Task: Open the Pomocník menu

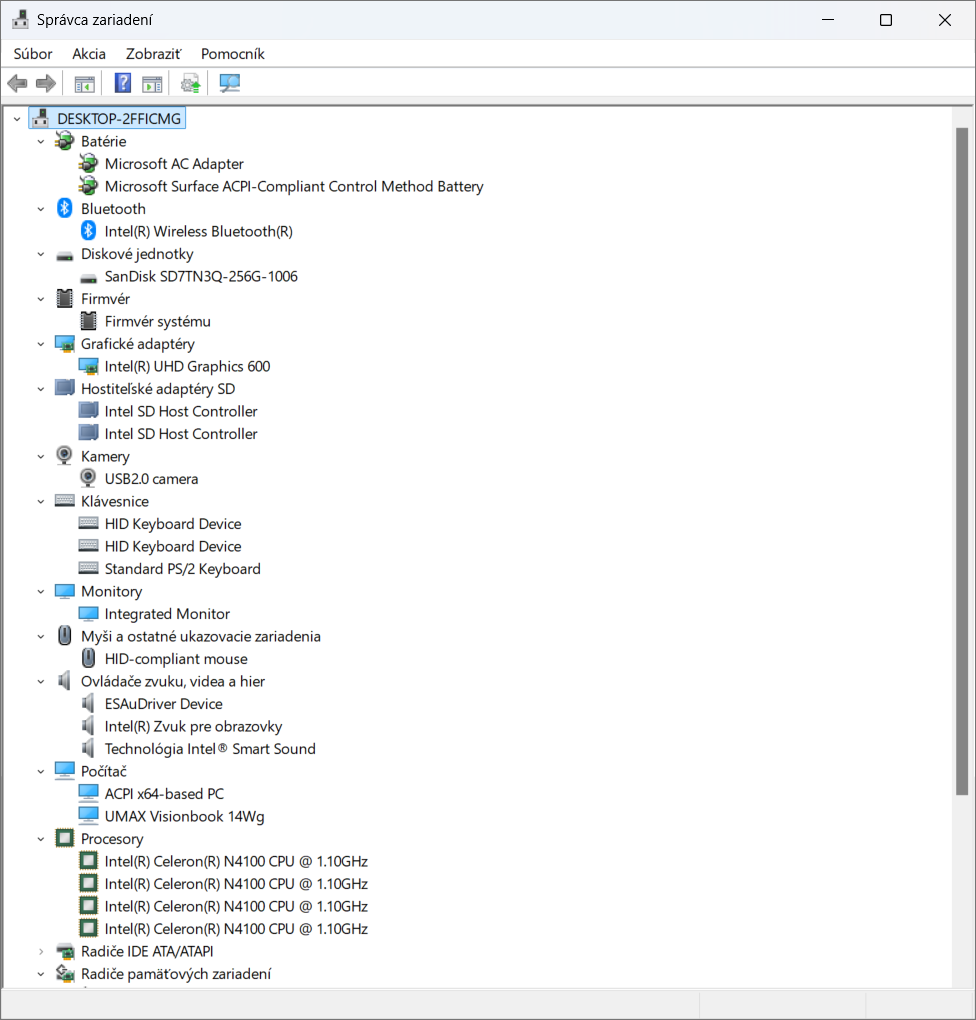Action: click(x=232, y=54)
